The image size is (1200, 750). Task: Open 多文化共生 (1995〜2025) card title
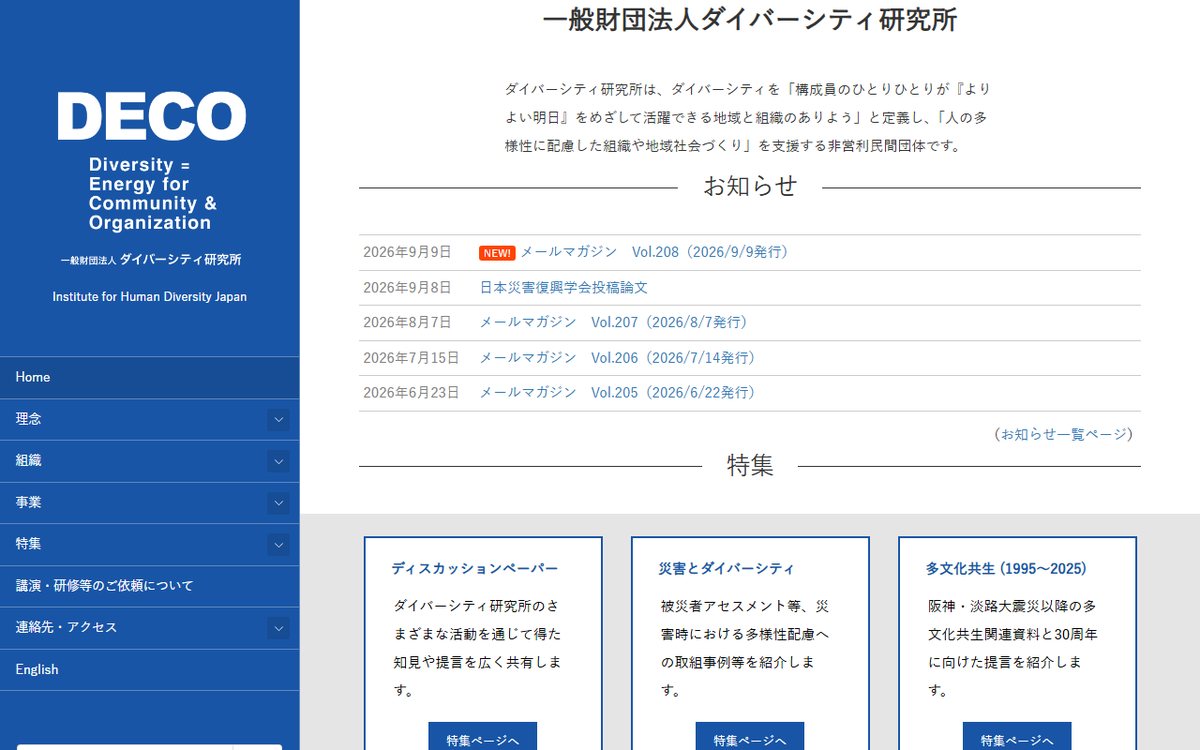[1006, 568]
